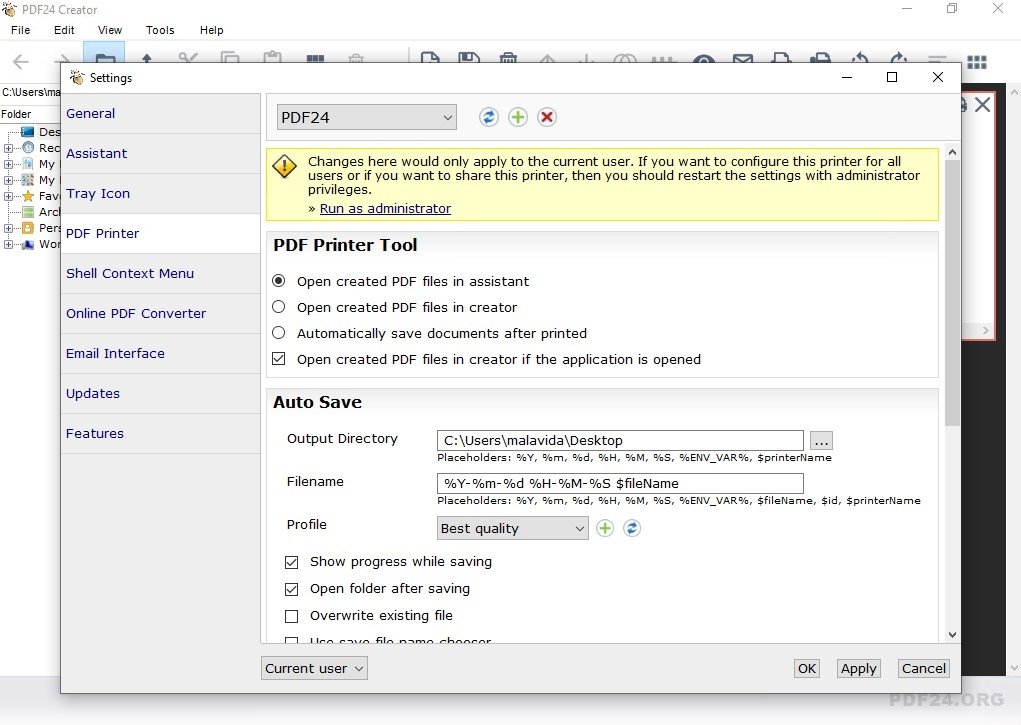Screen dimensions: 1021x725
Task: Select the green Archive icon in folder tree
Action: point(28,212)
